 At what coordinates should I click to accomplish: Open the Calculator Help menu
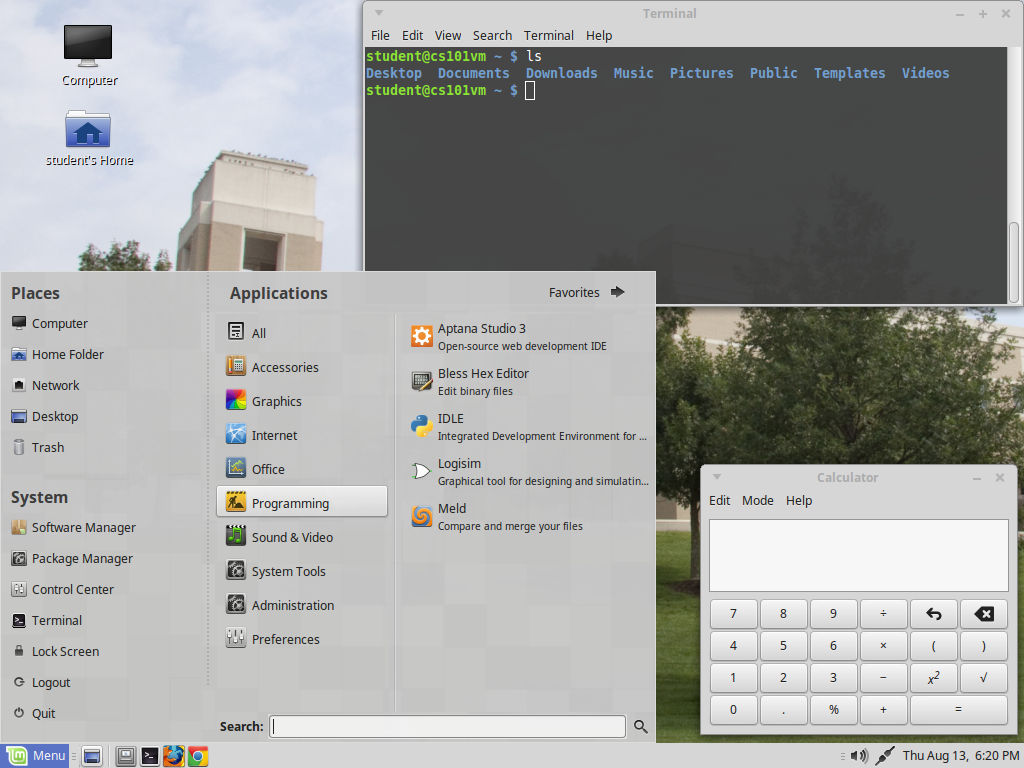pyautogui.click(x=799, y=500)
